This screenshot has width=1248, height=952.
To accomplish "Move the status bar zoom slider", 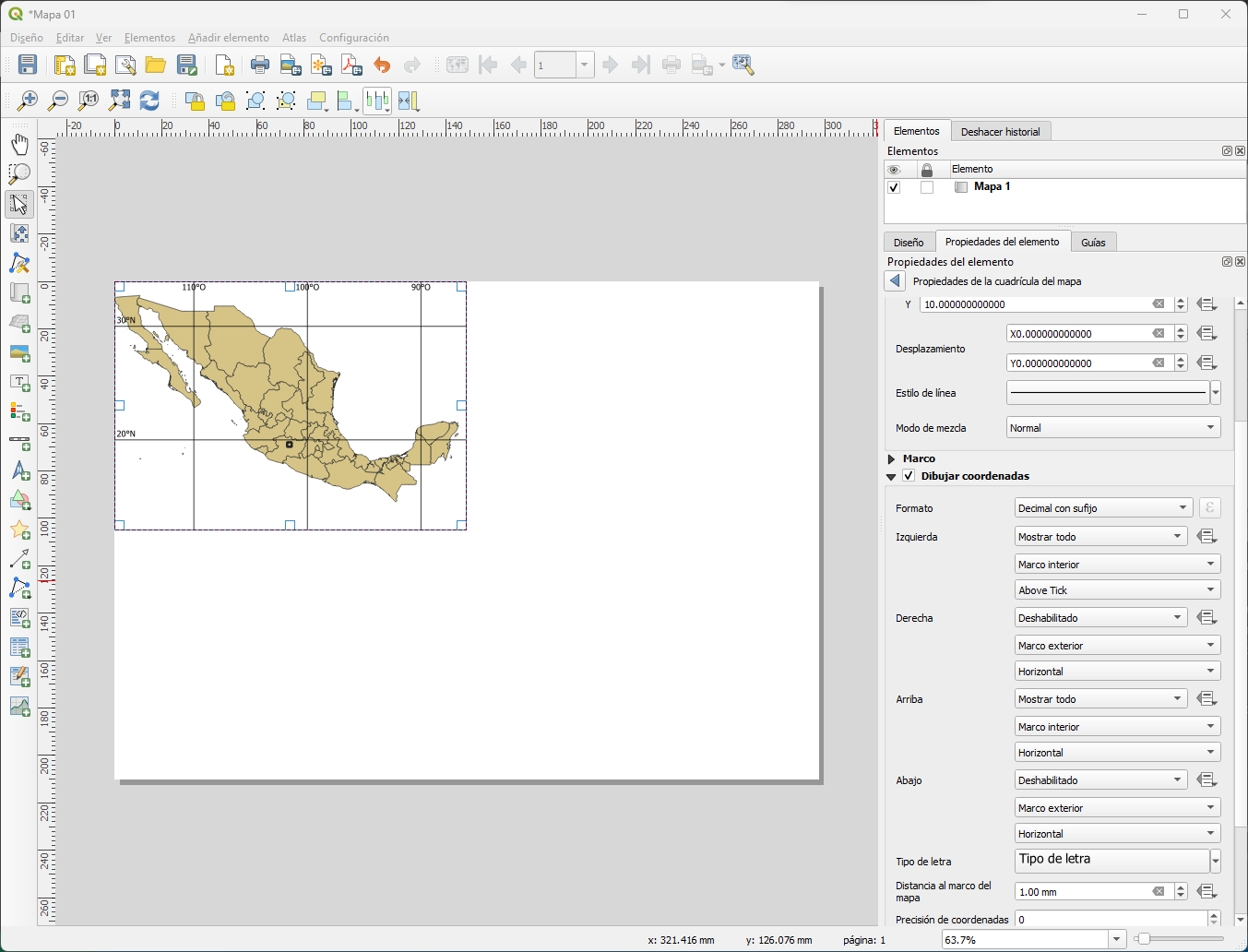I will pos(1144,939).
